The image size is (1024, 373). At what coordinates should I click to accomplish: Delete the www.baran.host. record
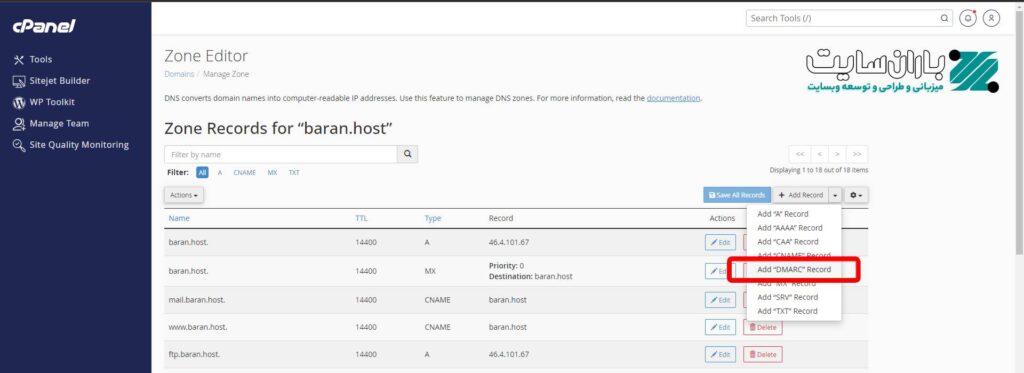click(x=763, y=327)
